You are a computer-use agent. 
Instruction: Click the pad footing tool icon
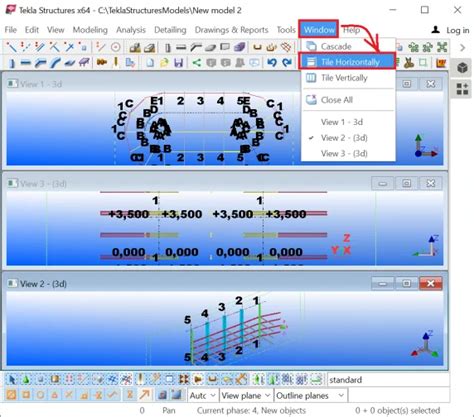135,47
